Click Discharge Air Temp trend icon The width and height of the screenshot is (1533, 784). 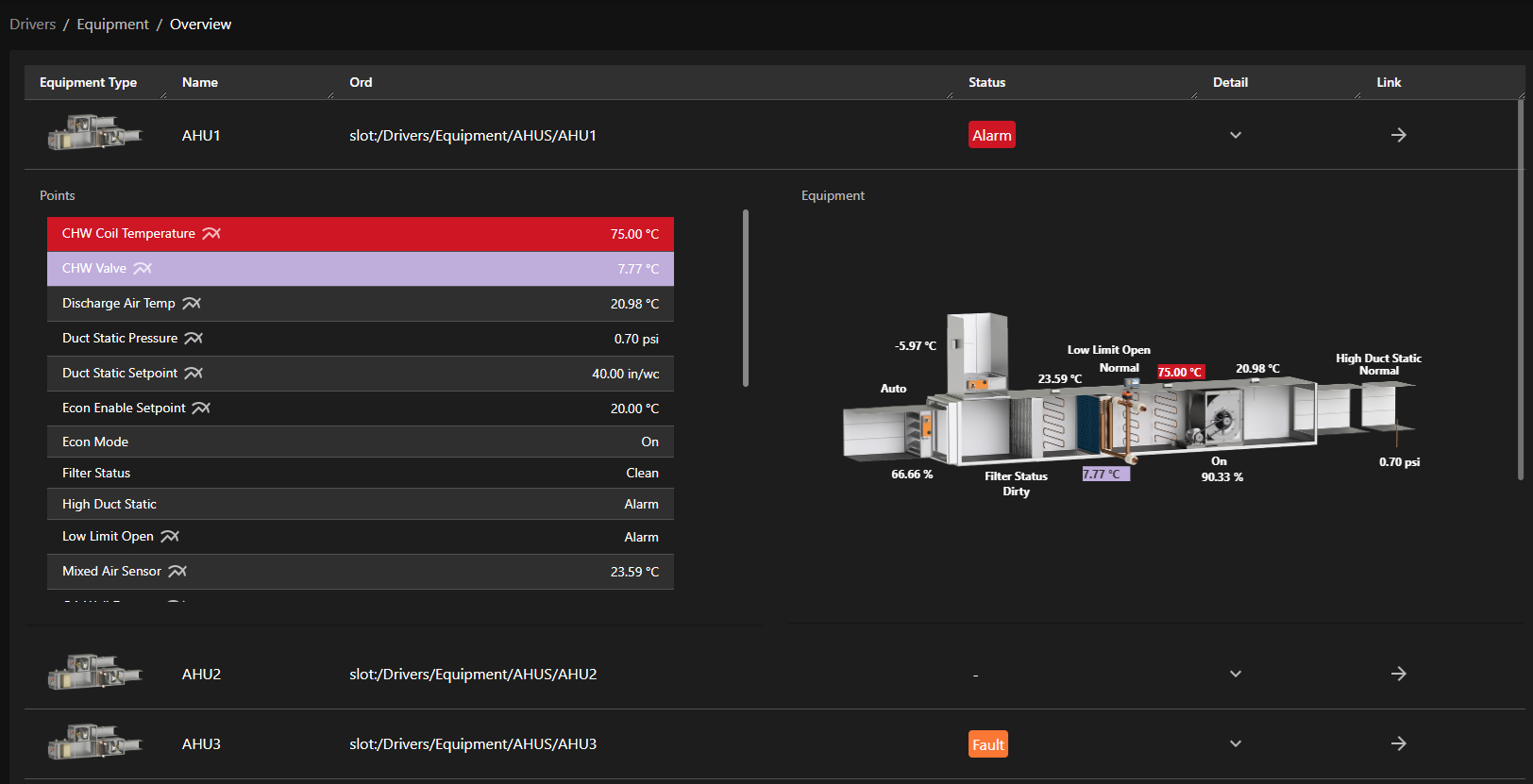pyautogui.click(x=192, y=304)
